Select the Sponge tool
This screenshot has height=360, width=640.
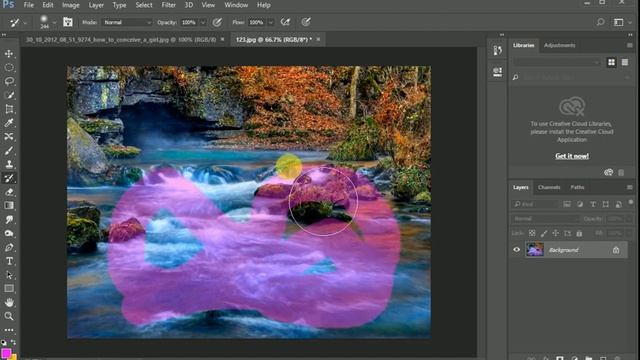(x=9, y=233)
